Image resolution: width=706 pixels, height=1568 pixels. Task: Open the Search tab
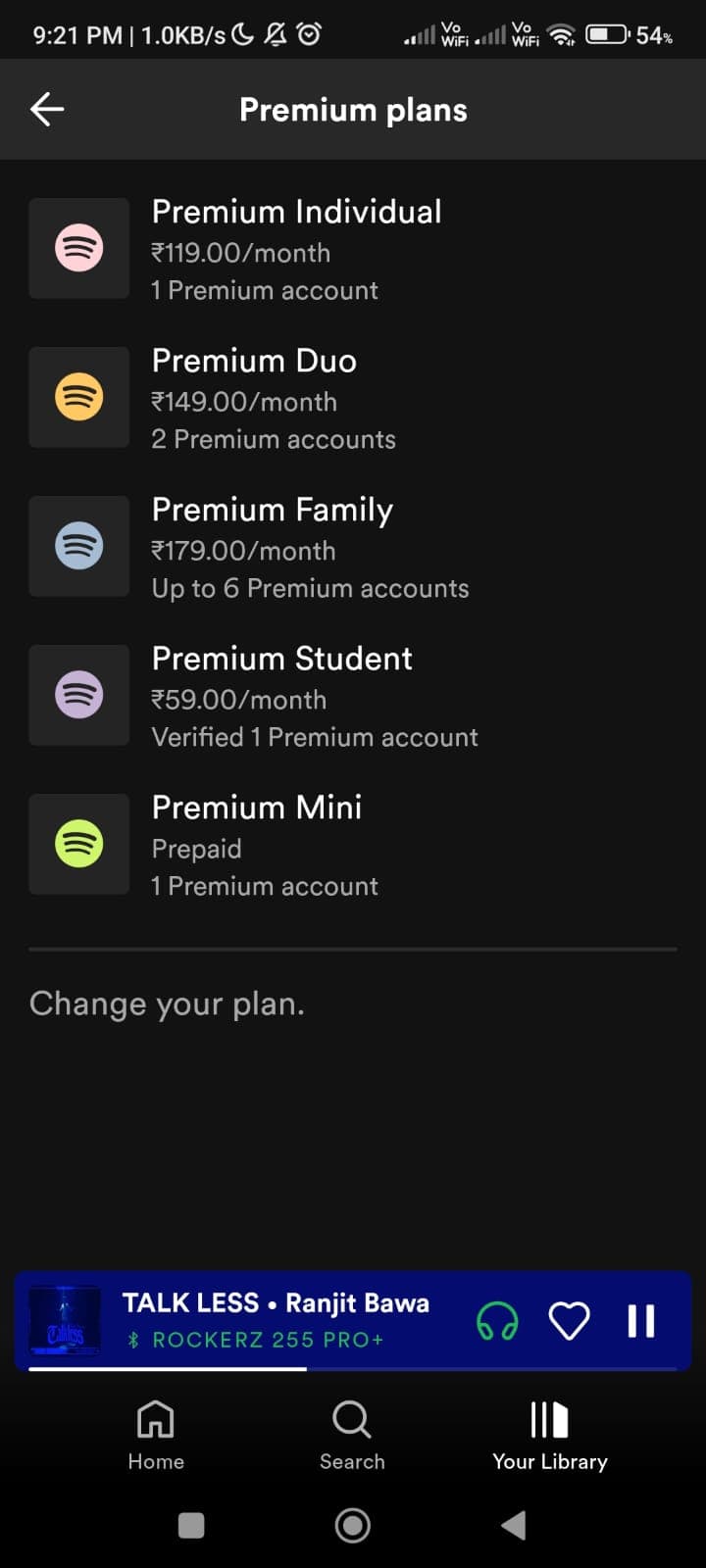pos(352,1435)
